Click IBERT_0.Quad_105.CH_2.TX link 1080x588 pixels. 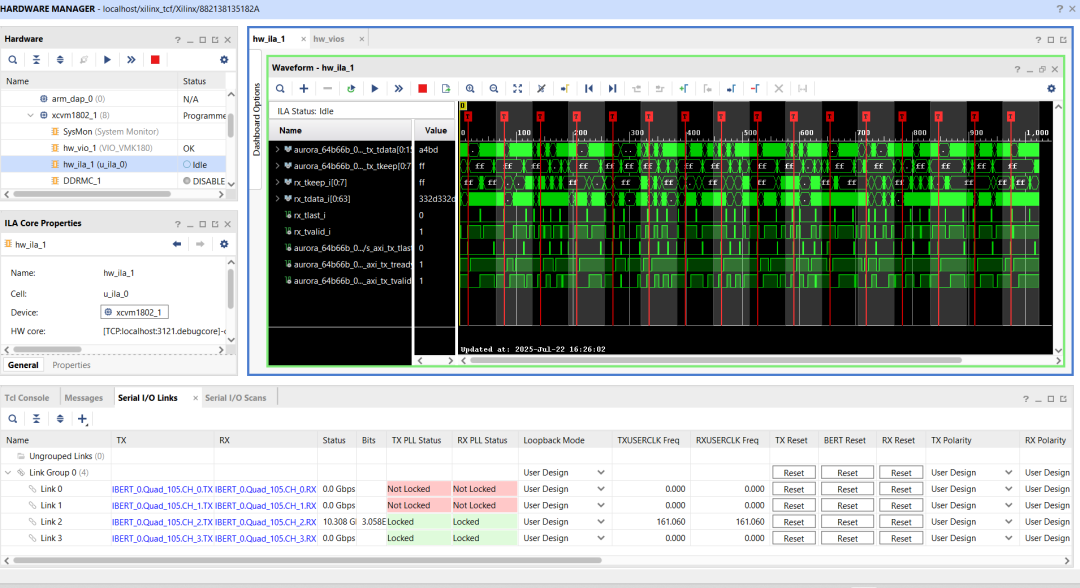(x=162, y=522)
